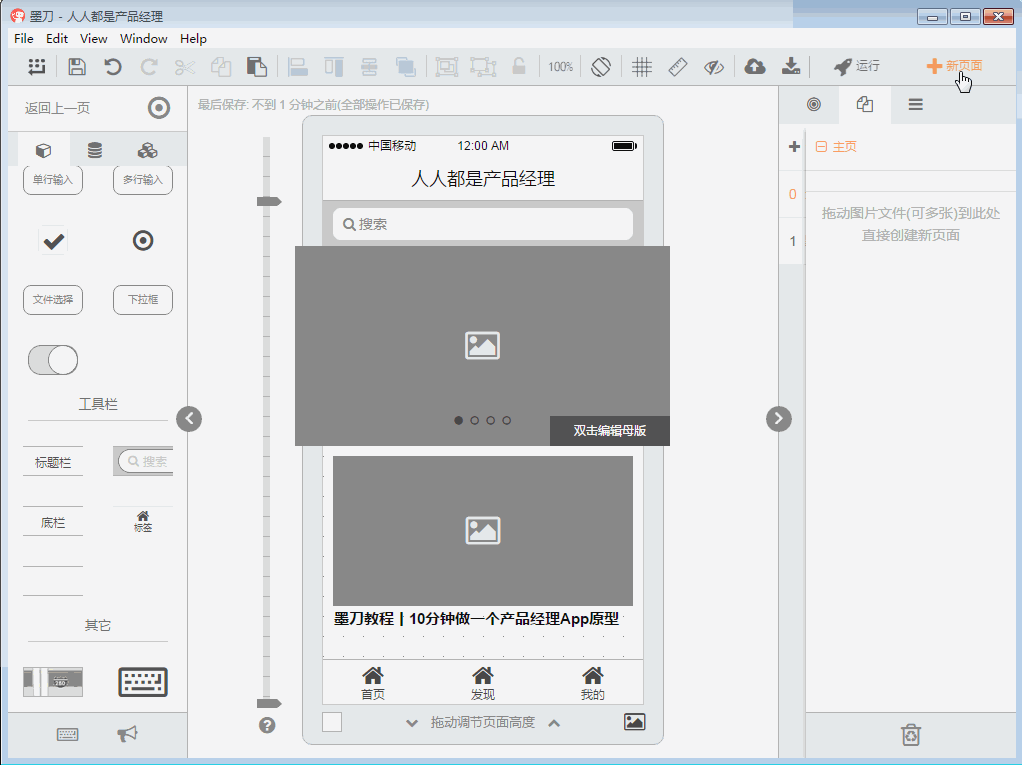Collapse the 主页 page tree item
The width and height of the screenshot is (1022, 765).
(x=821, y=147)
